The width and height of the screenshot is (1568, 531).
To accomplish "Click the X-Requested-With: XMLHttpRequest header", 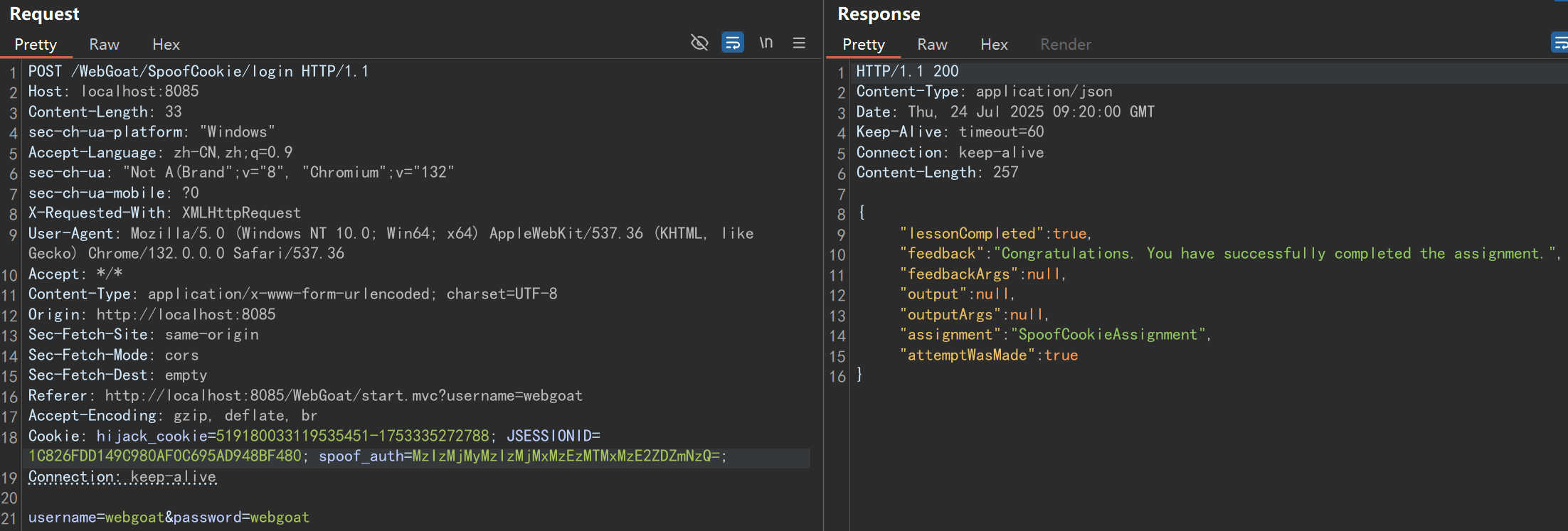I will coord(164,213).
